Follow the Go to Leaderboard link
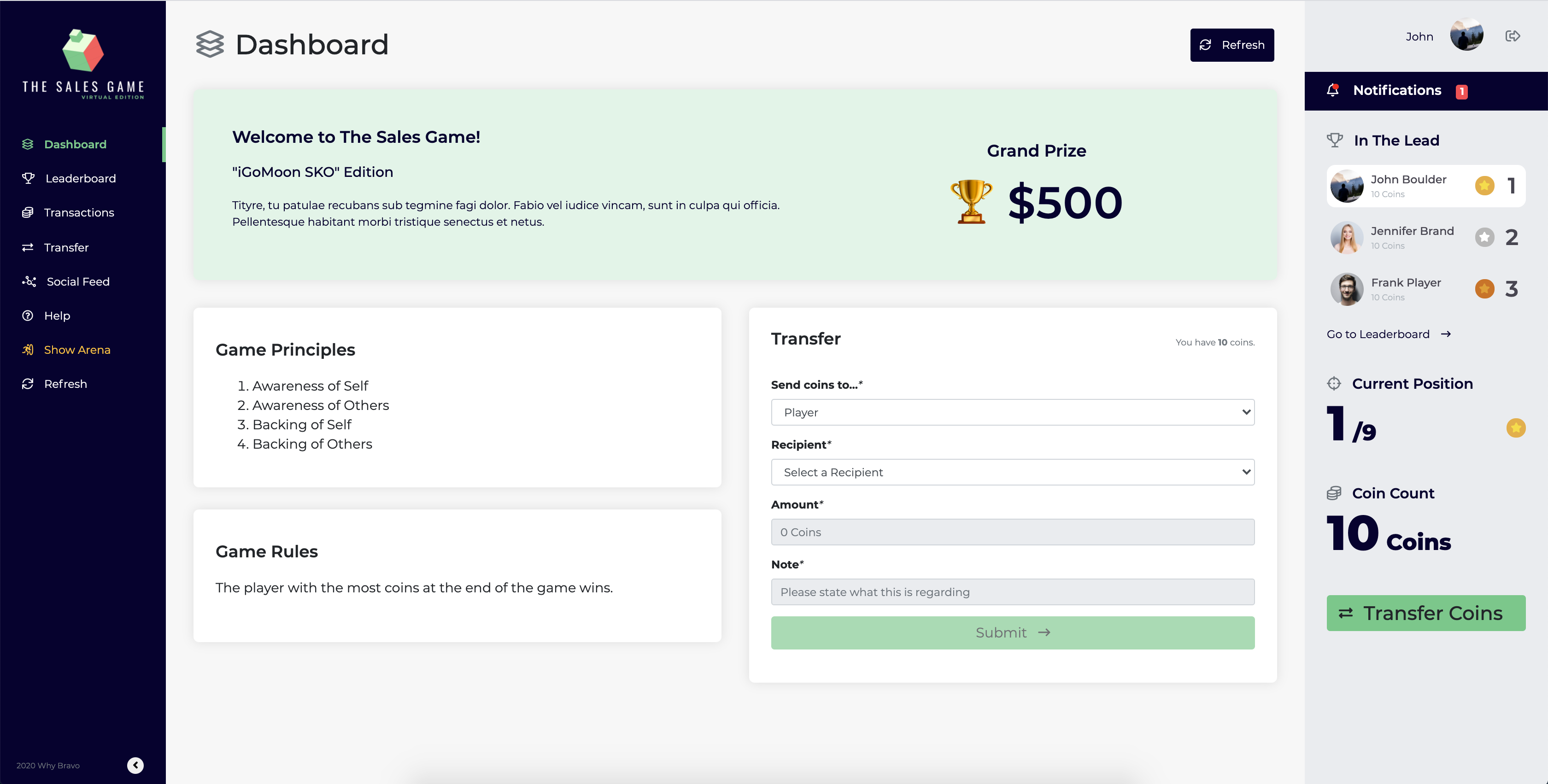 tap(1388, 334)
